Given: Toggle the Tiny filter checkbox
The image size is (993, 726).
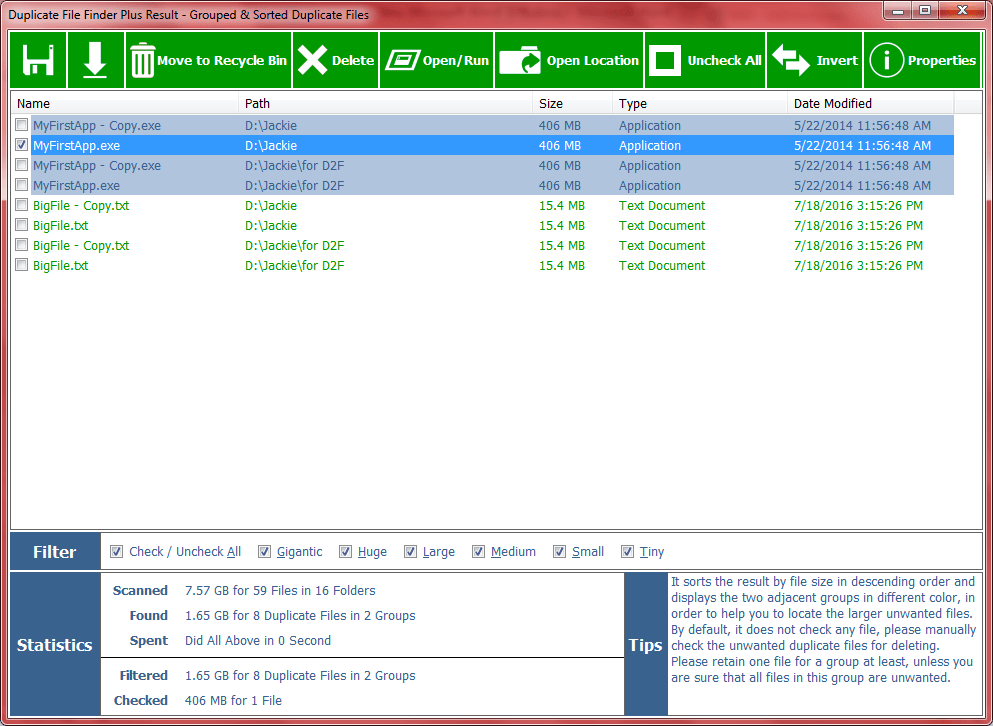Looking at the screenshot, I should tap(627, 551).
